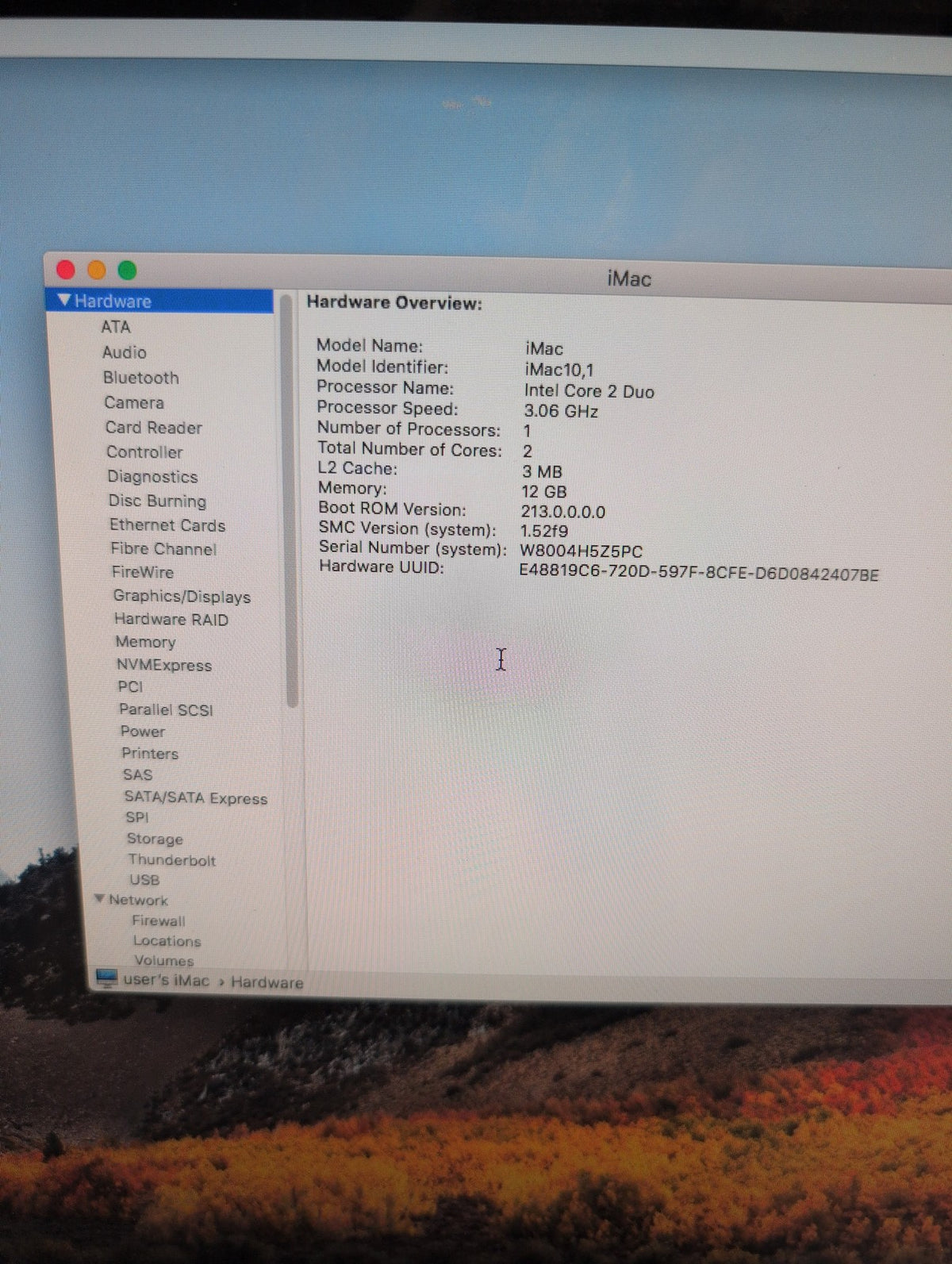Select Parallel SCSI entry
This screenshot has height=1264, width=952.
tap(166, 710)
